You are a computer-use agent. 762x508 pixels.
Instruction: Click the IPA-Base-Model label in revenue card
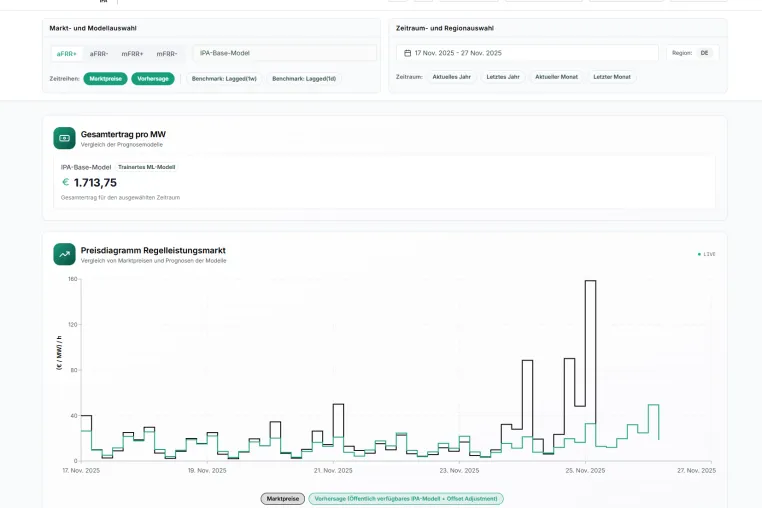point(86,167)
